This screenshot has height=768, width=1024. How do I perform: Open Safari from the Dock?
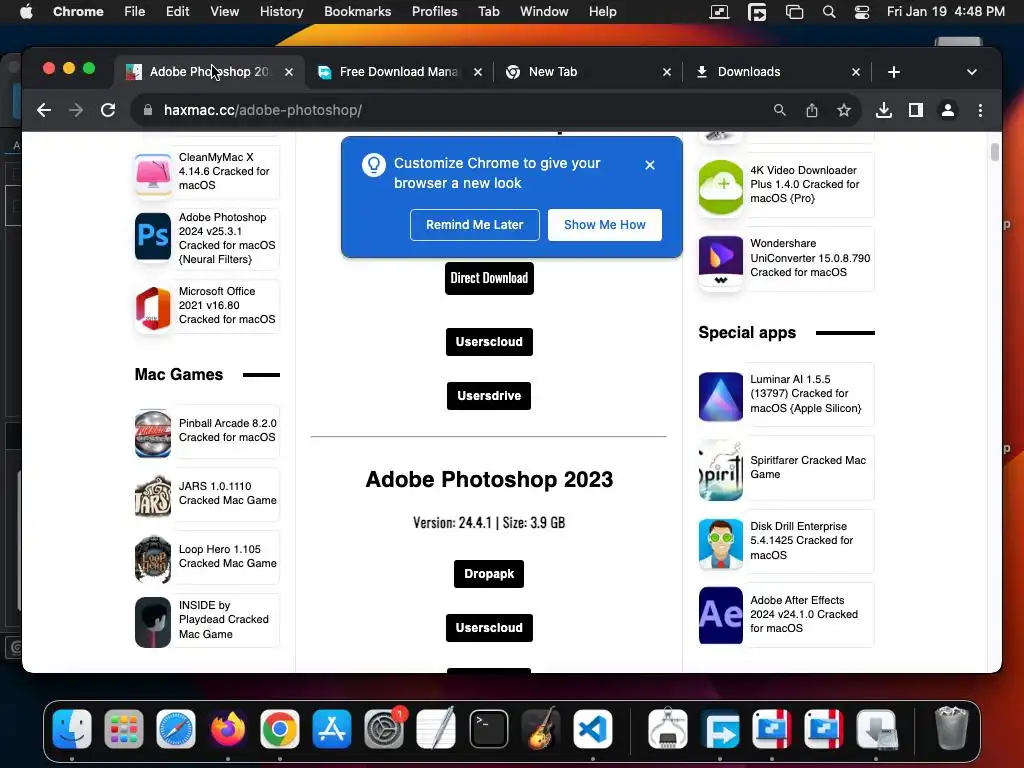[176, 729]
